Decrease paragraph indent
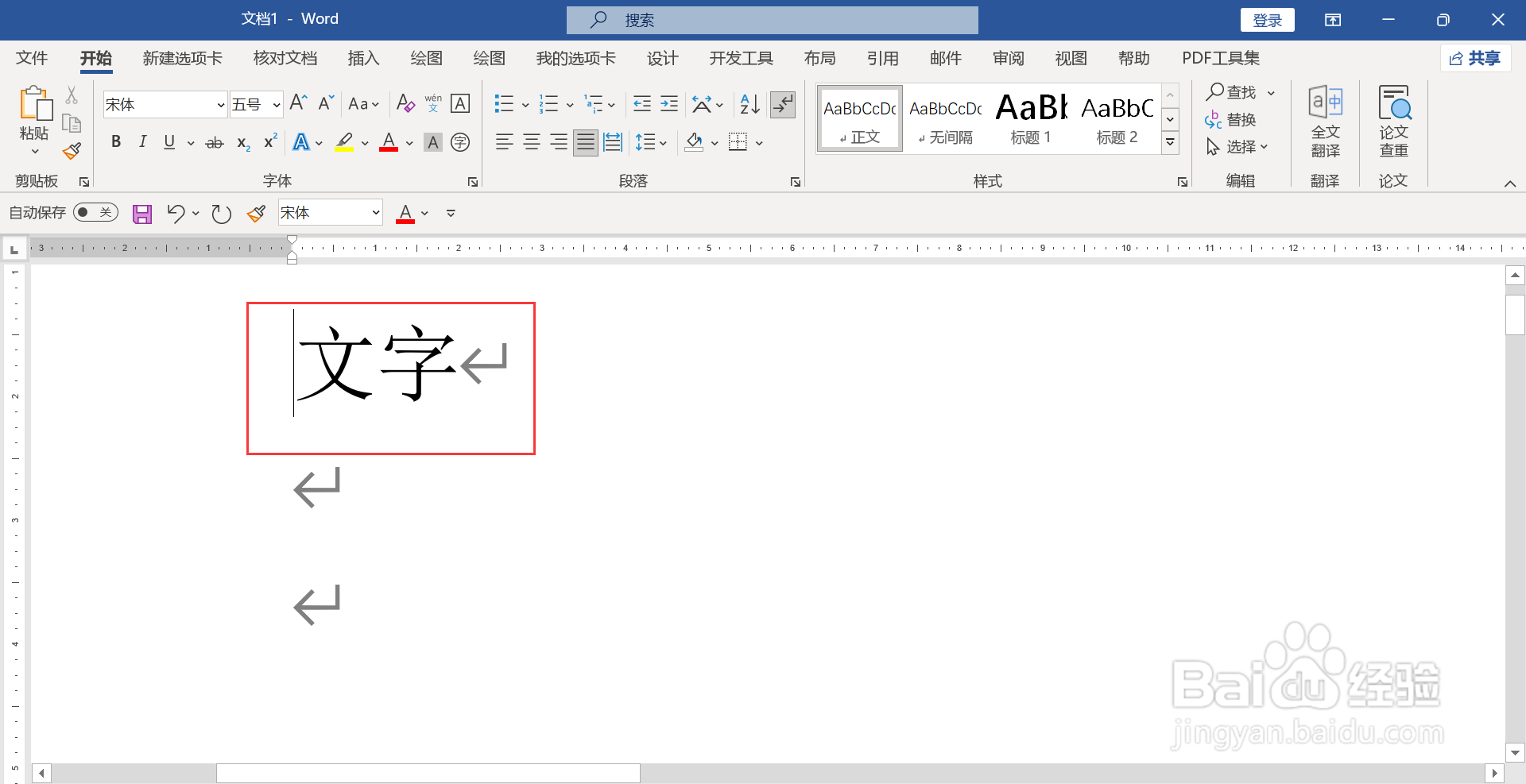1526x784 pixels. point(642,103)
